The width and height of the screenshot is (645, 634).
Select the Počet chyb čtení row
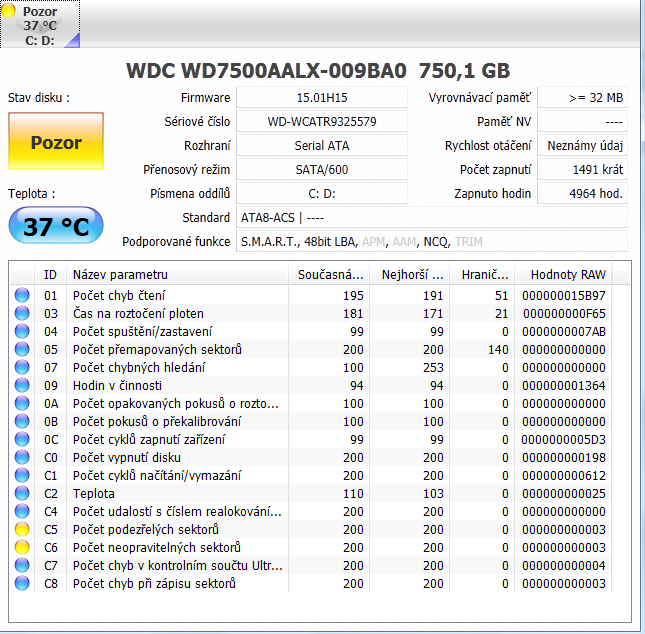311,295
